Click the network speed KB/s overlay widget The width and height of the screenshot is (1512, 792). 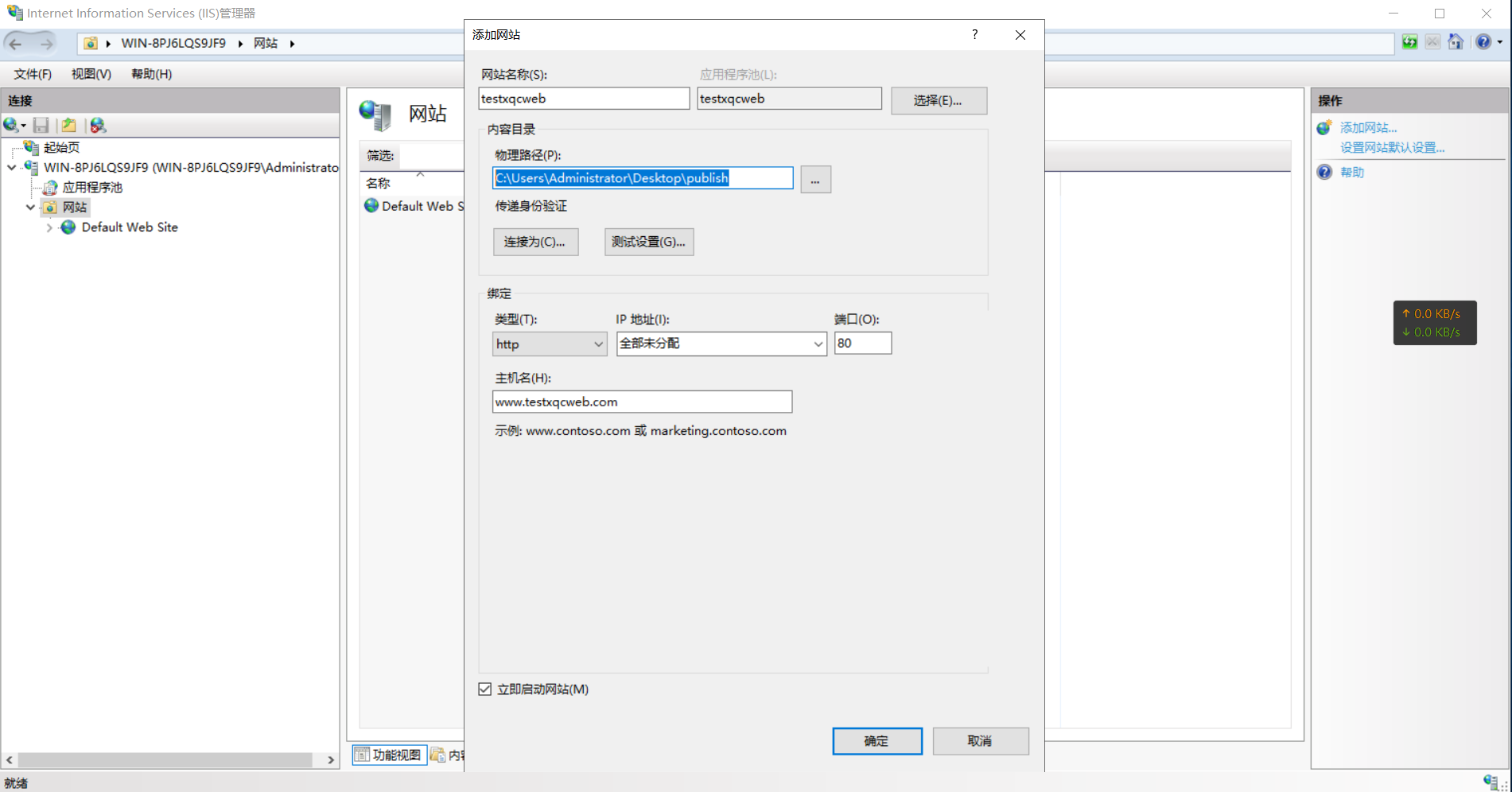1435,323
